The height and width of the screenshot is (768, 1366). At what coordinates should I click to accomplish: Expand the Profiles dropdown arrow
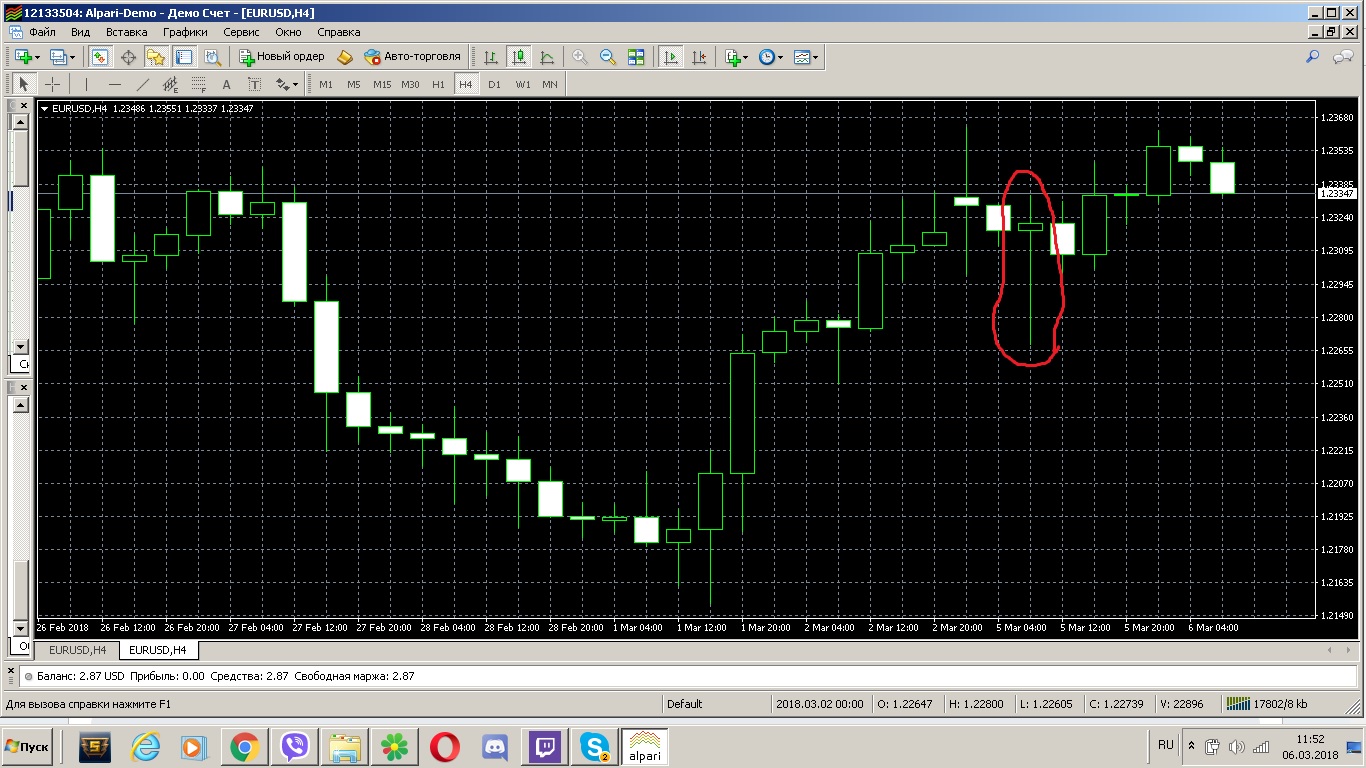[x=72, y=57]
